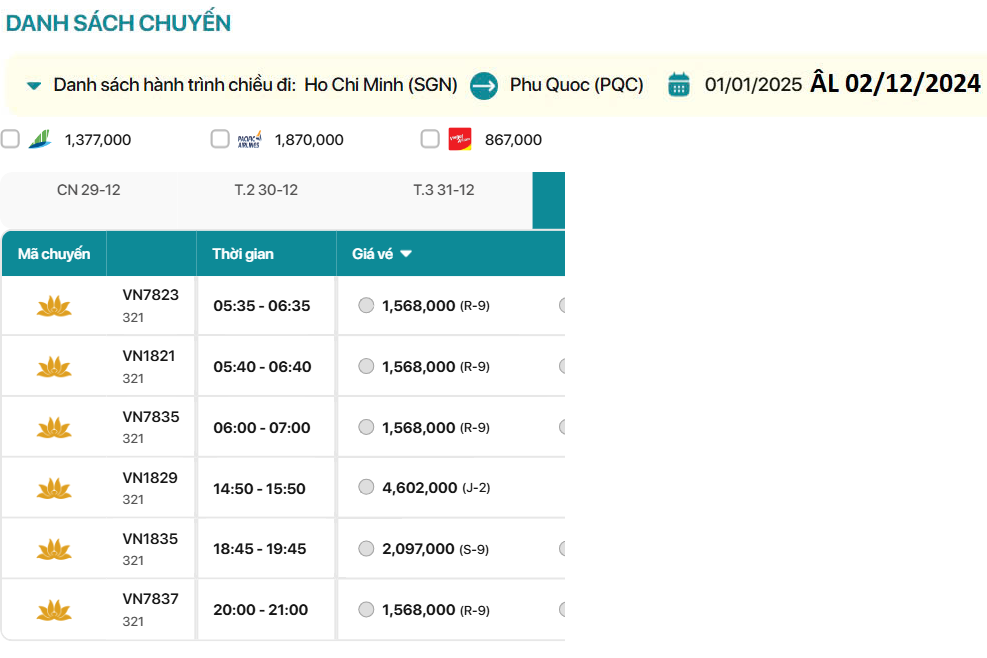This screenshot has height=658, width=987.
Task: Click Bamboo Airways logo priced 1,377,000
Action: coord(41,139)
